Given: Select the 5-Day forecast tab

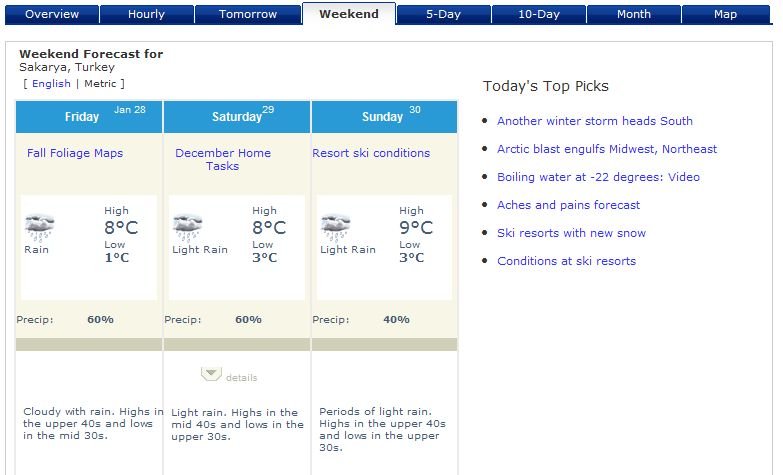Looking at the screenshot, I should click(443, 14).
